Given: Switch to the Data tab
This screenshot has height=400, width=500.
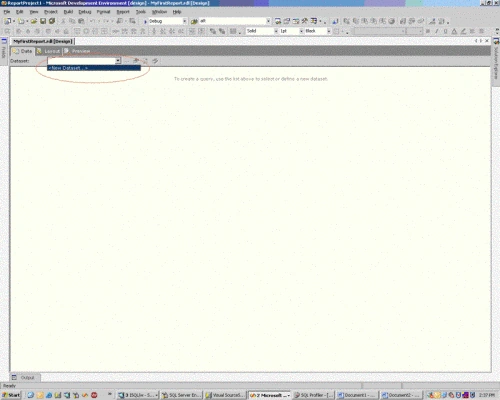Looking at the screenshot, I should 22,51.
